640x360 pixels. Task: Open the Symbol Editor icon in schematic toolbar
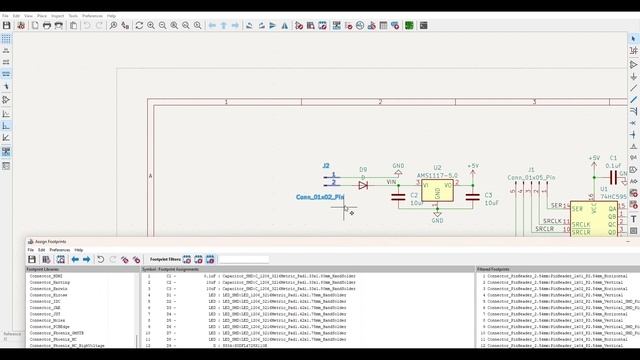pos(299,25)
